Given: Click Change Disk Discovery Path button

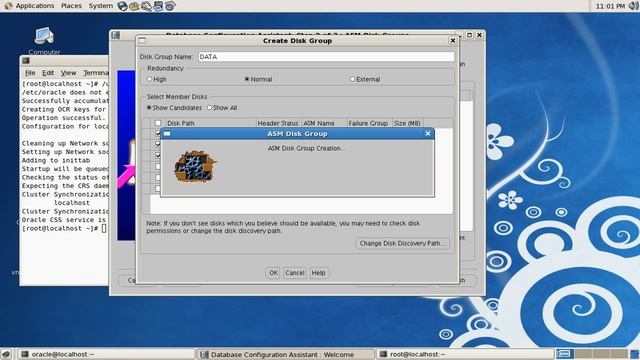Looking at the screenshot, I should pos(402,243).
